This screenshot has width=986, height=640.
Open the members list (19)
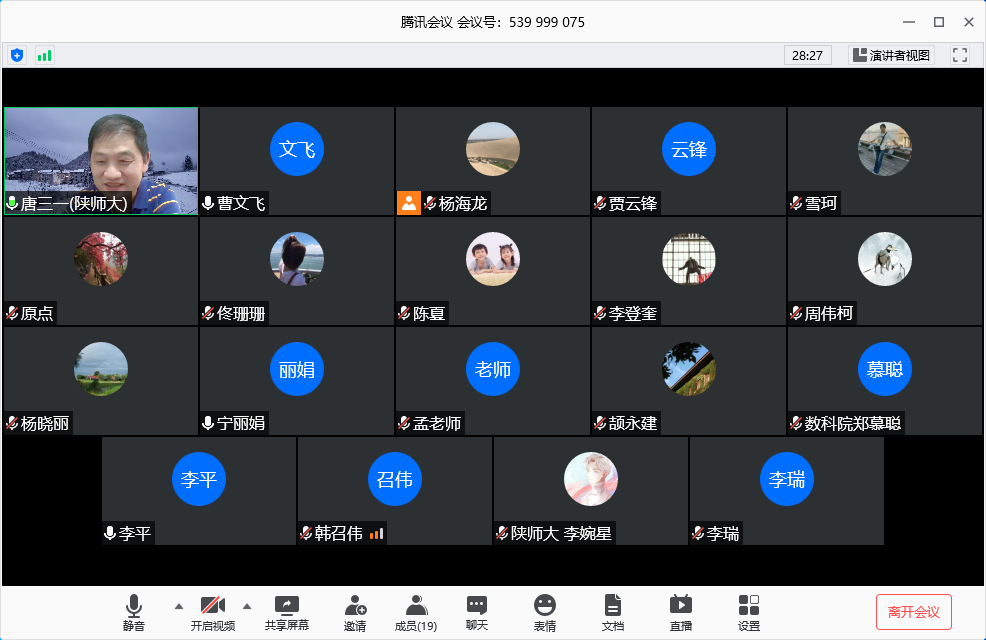point(416,613)
